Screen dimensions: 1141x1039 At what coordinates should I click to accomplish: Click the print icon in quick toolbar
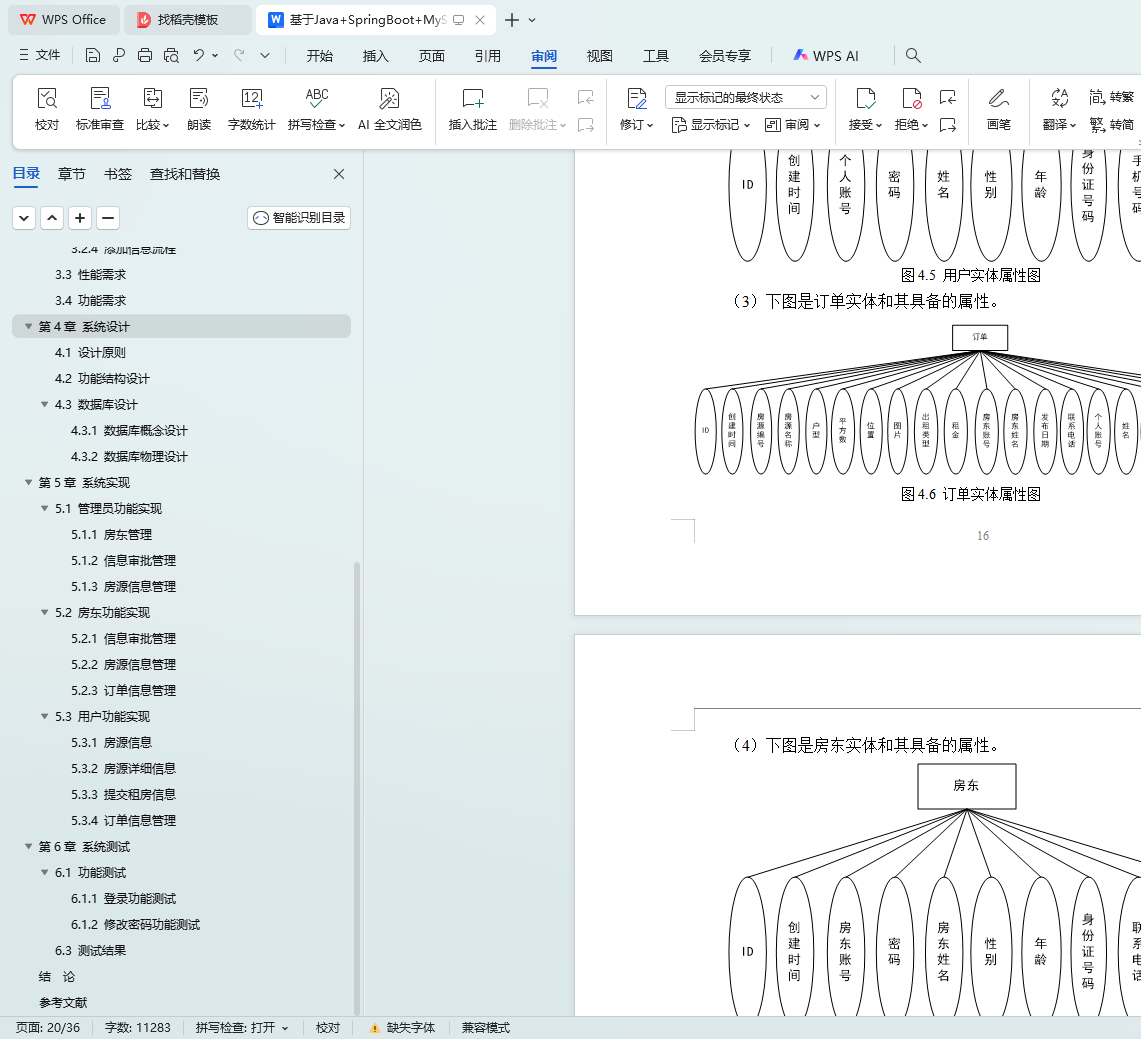point(145,55)
